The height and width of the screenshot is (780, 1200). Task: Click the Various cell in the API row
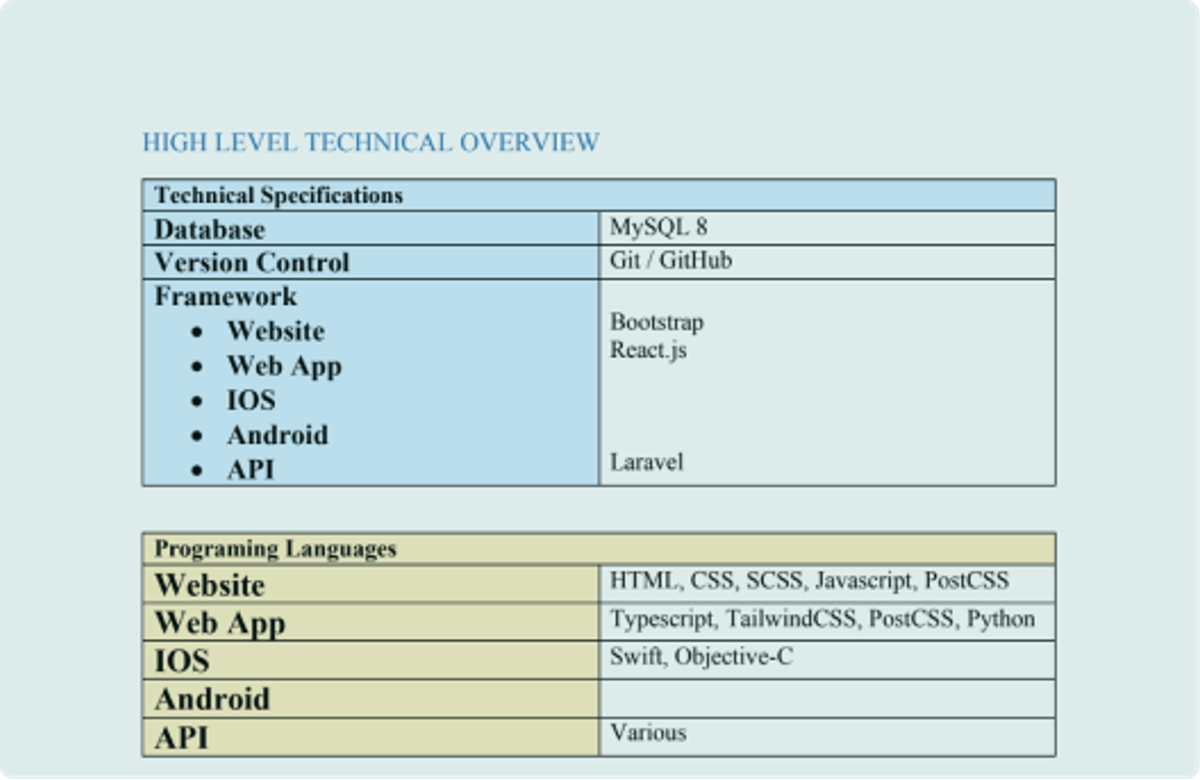click(x=647, y=733)
